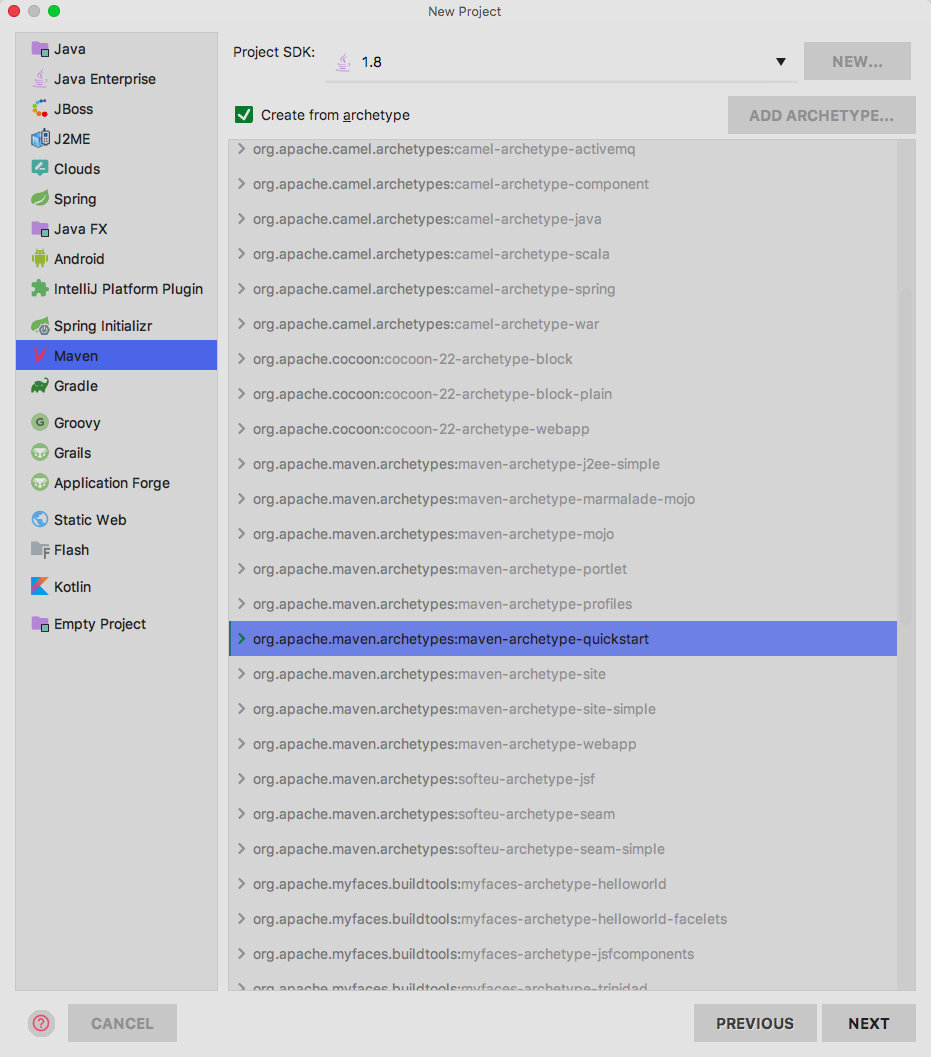Click the Spring leaf icon in sidebar

tap(40, 199)
